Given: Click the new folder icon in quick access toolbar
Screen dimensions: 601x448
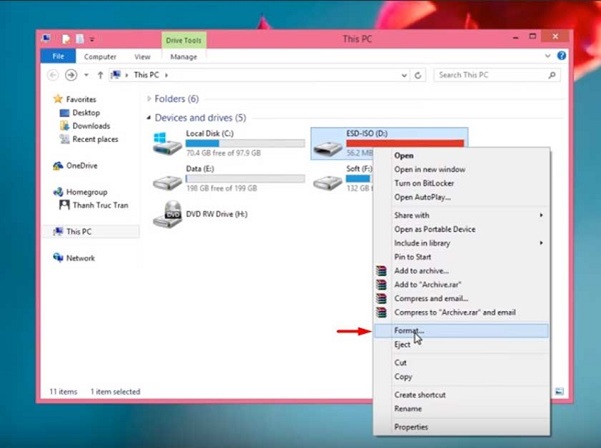Looking at the screenshot, I should point(80,39).
